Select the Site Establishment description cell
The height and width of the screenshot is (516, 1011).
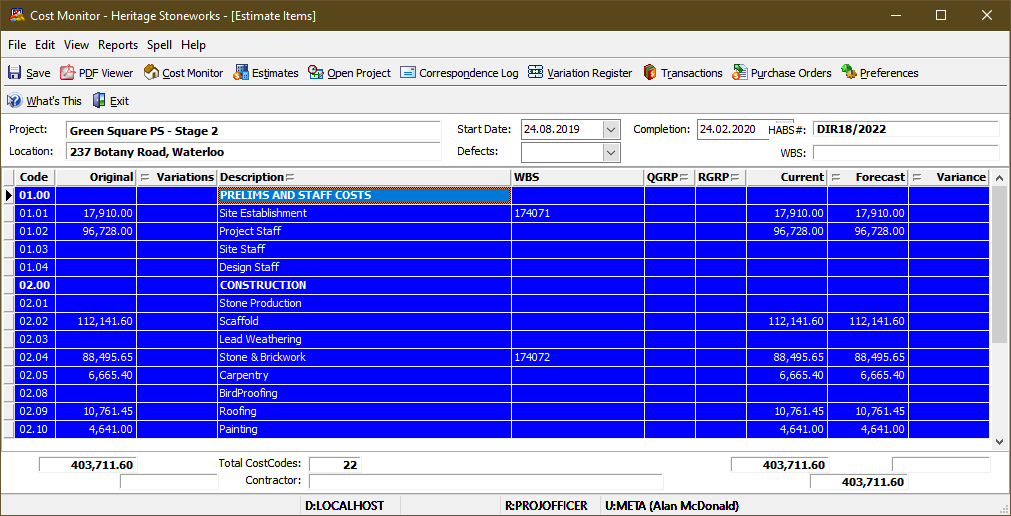pyautogui.click(x=364, y=213)
